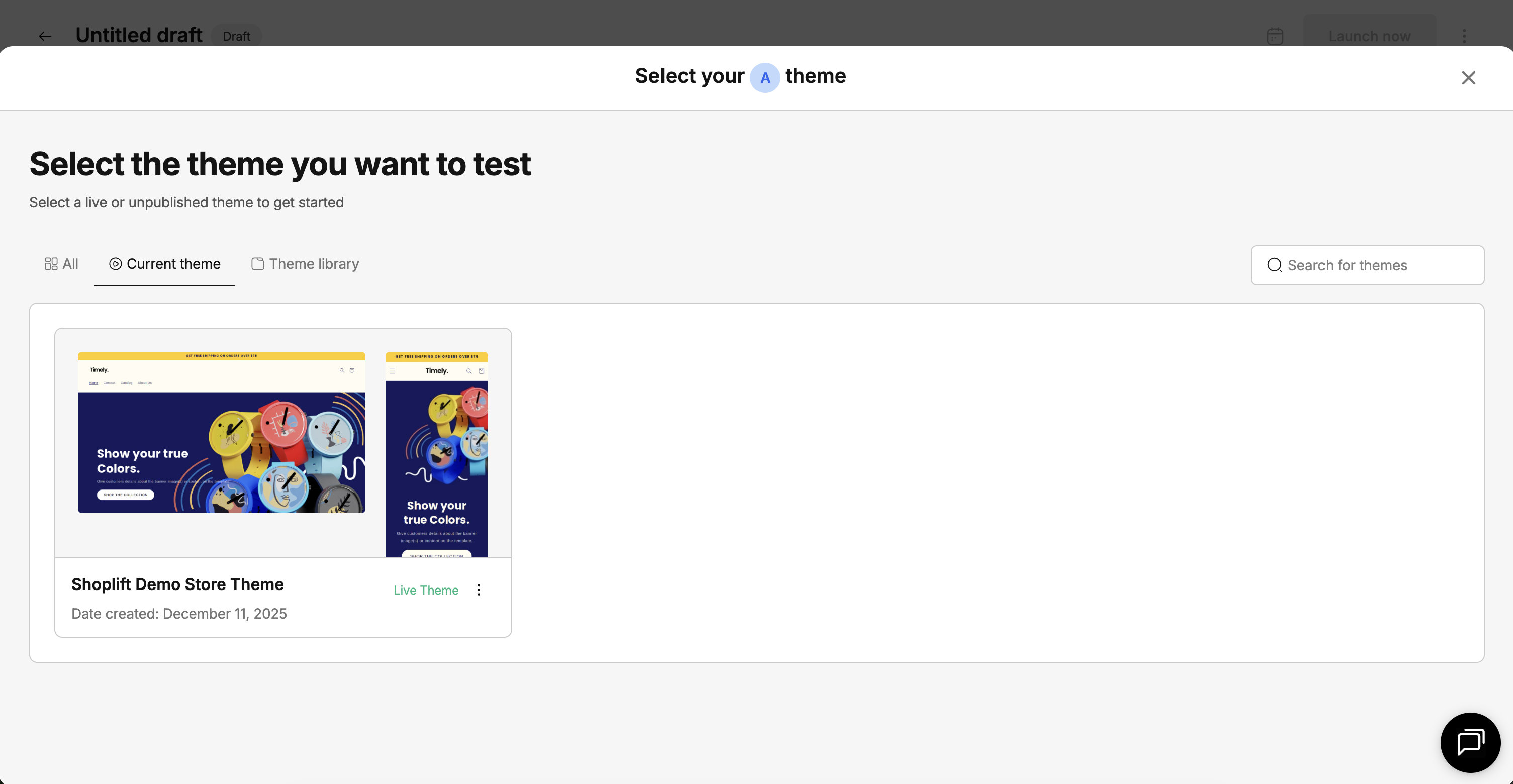Open the top-right three-dot draft menu
The image size is (1513, 784).
1464,36
